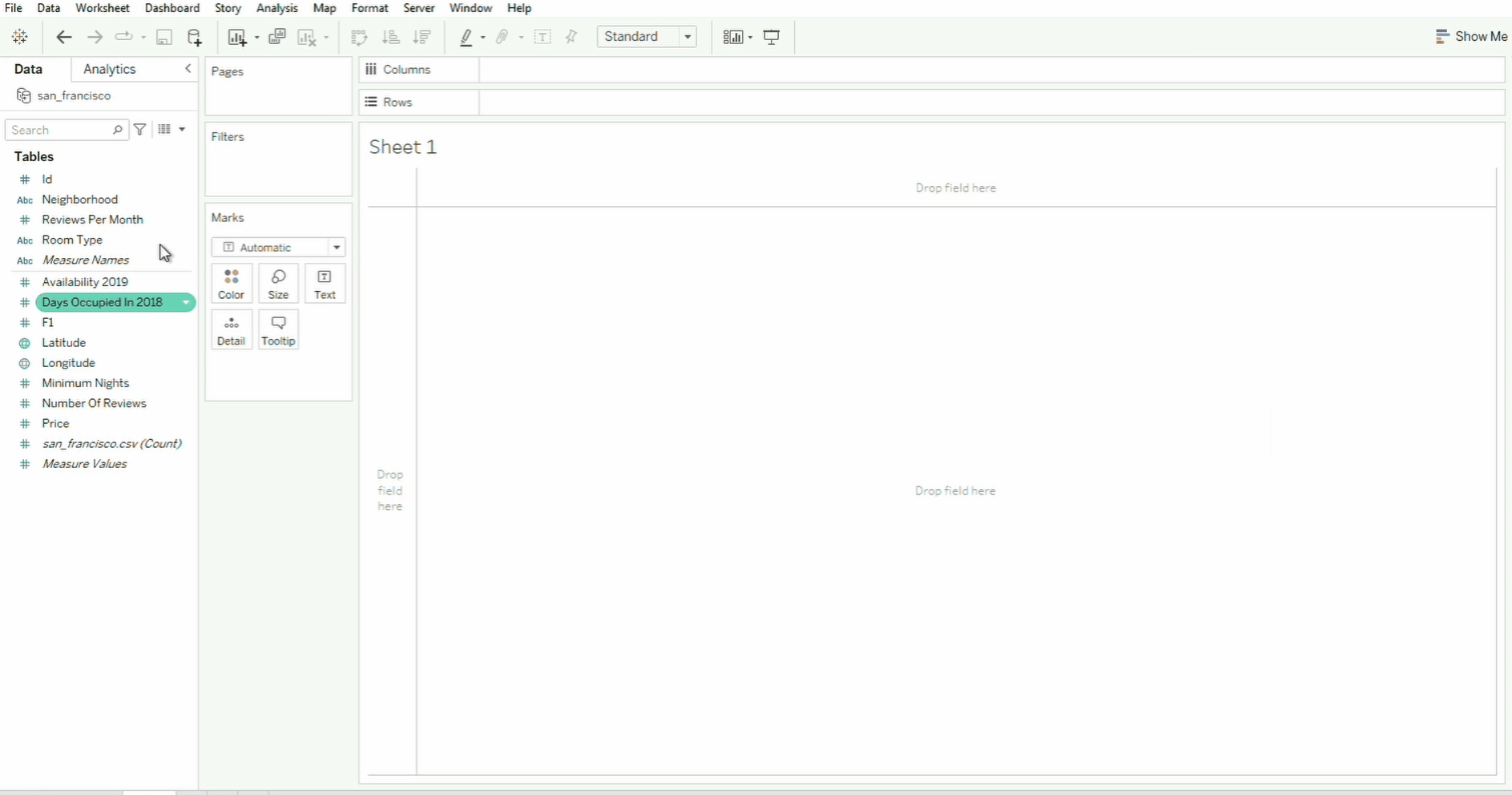This screenshot has width=1512, height=795.
Task: Click the Rows shelf
Action: click(x=991, y=103)
